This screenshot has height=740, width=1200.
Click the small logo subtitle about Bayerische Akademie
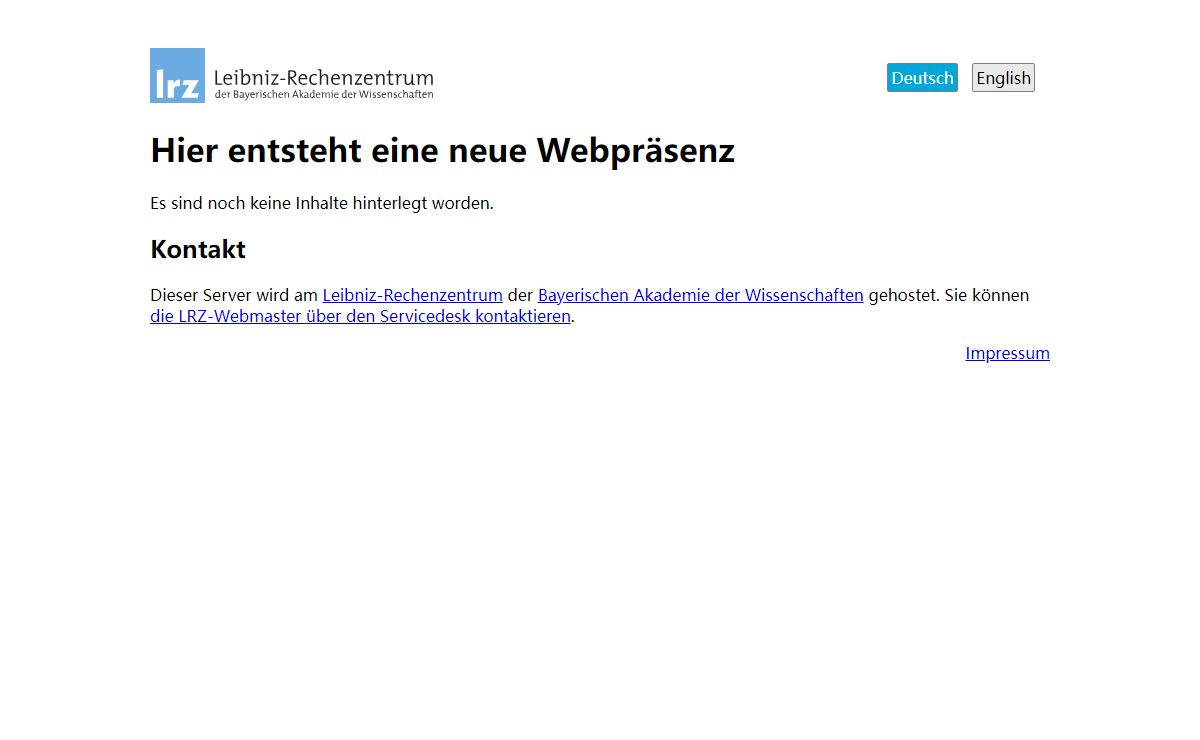[x=323, y=95]
